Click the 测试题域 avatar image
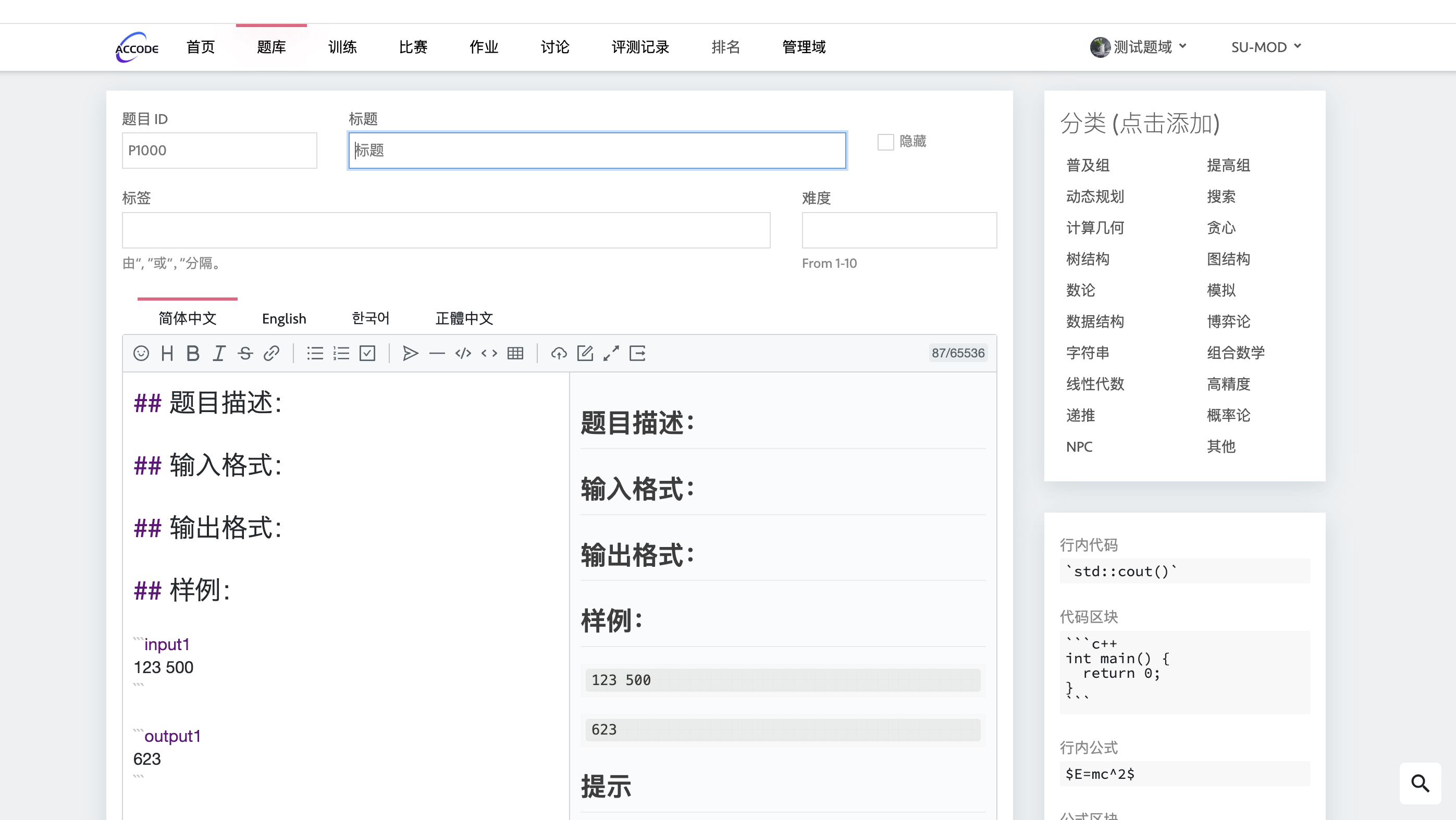This screenshot has width=1456, height=820. click(x=1100, y=47)
